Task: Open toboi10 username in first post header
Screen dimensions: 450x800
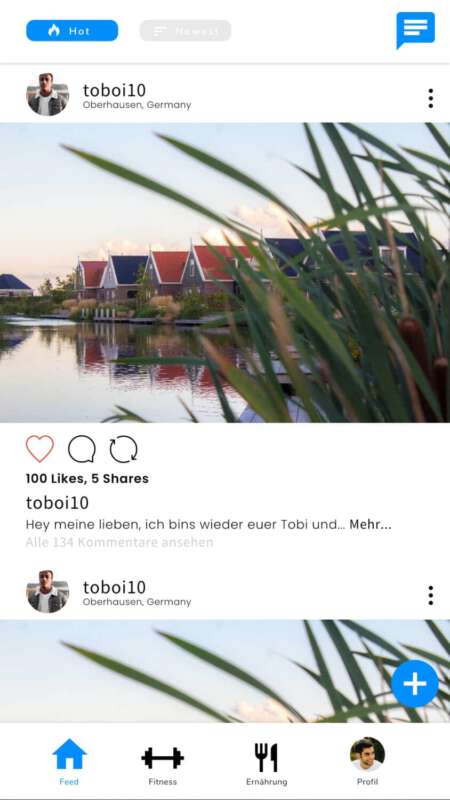Action: point(114,90)
